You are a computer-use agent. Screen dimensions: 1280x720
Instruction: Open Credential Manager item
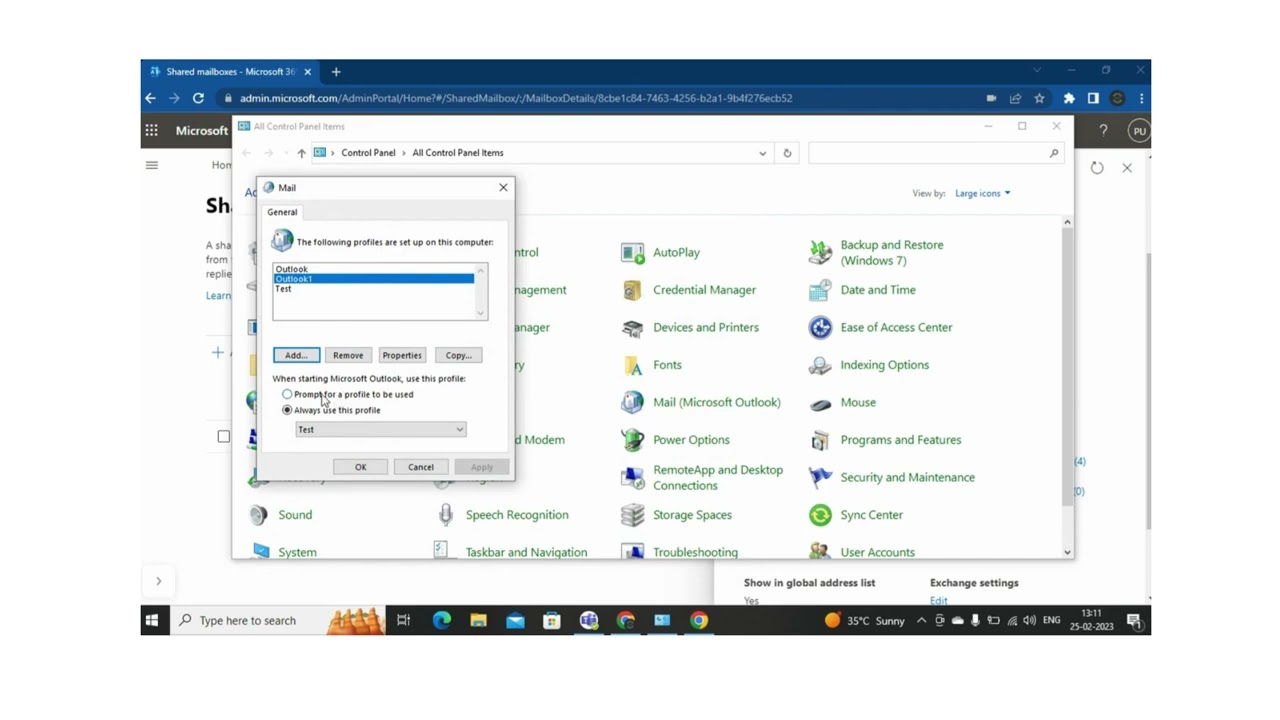688,290
